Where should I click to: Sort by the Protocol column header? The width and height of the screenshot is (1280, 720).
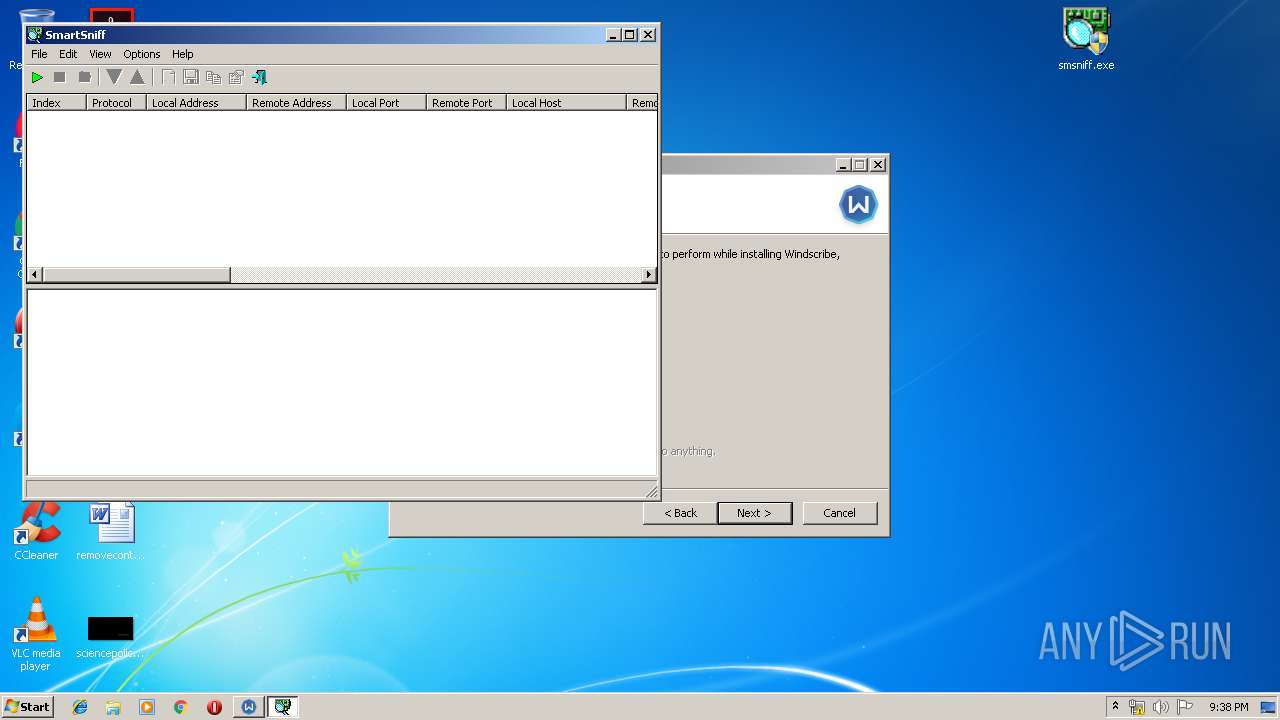(116, 103)
